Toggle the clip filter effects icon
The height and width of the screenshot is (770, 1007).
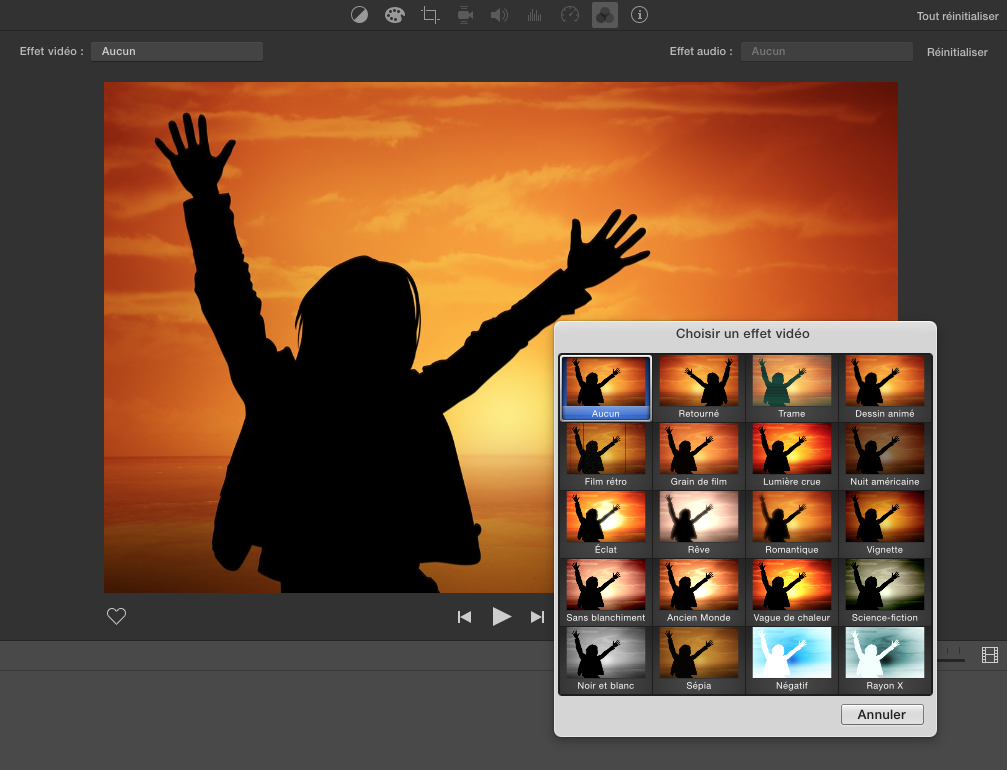[605, 15]
